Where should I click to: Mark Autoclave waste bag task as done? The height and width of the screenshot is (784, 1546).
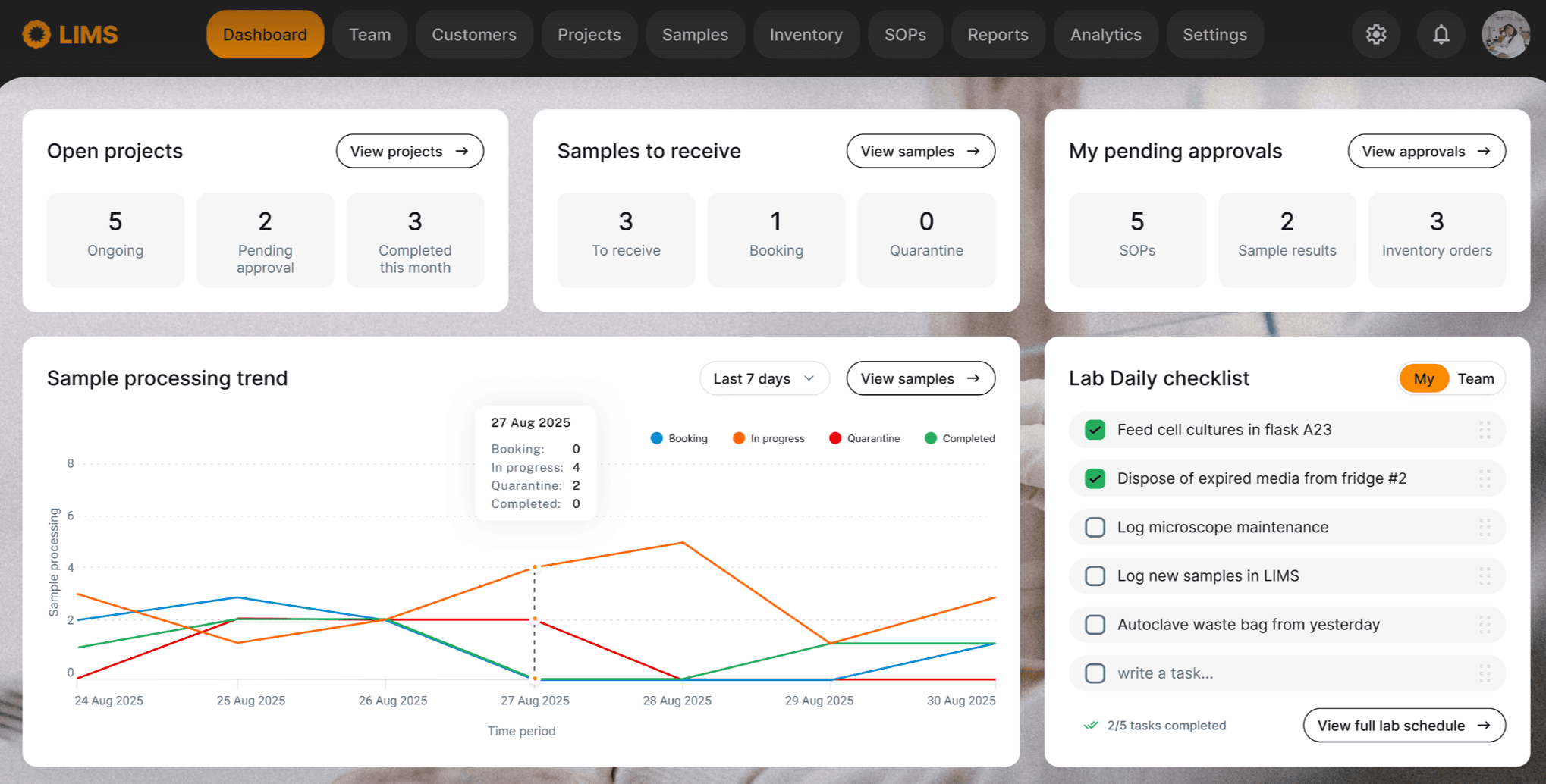[x=1095, y=625]
